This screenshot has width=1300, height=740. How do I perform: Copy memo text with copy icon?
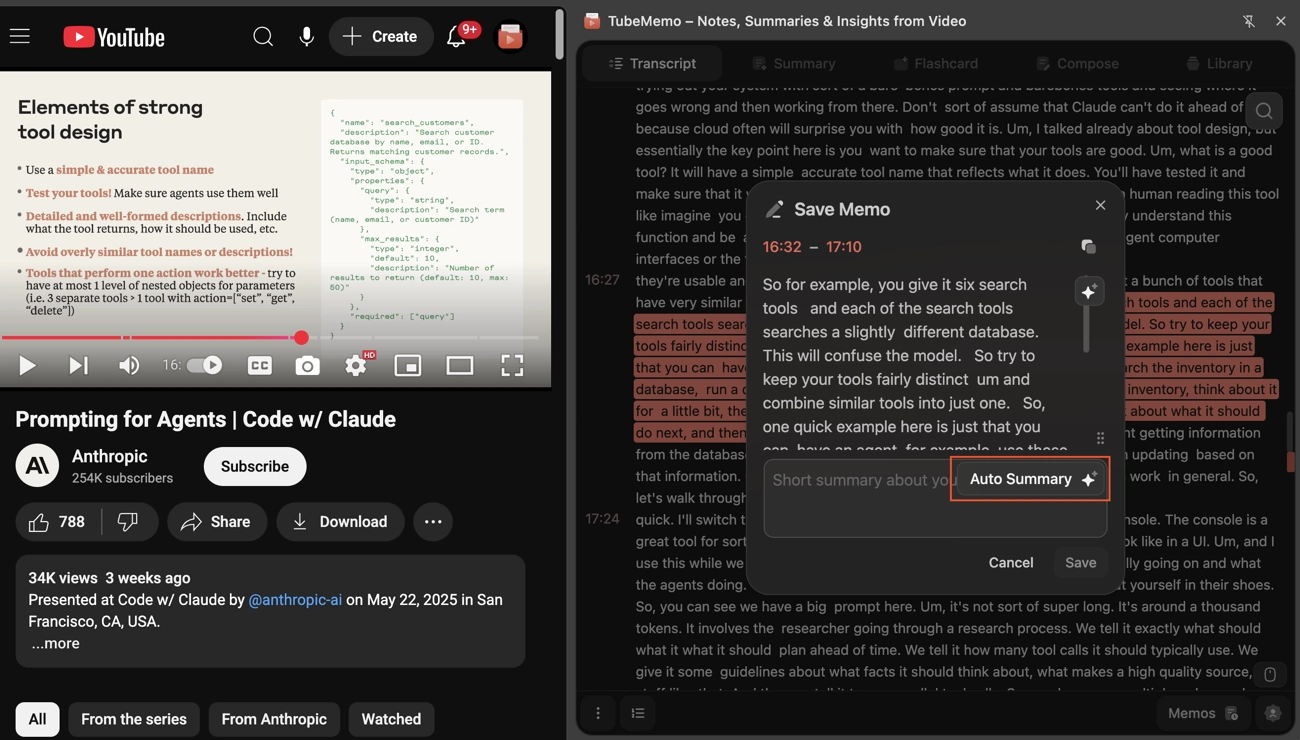1088,247
